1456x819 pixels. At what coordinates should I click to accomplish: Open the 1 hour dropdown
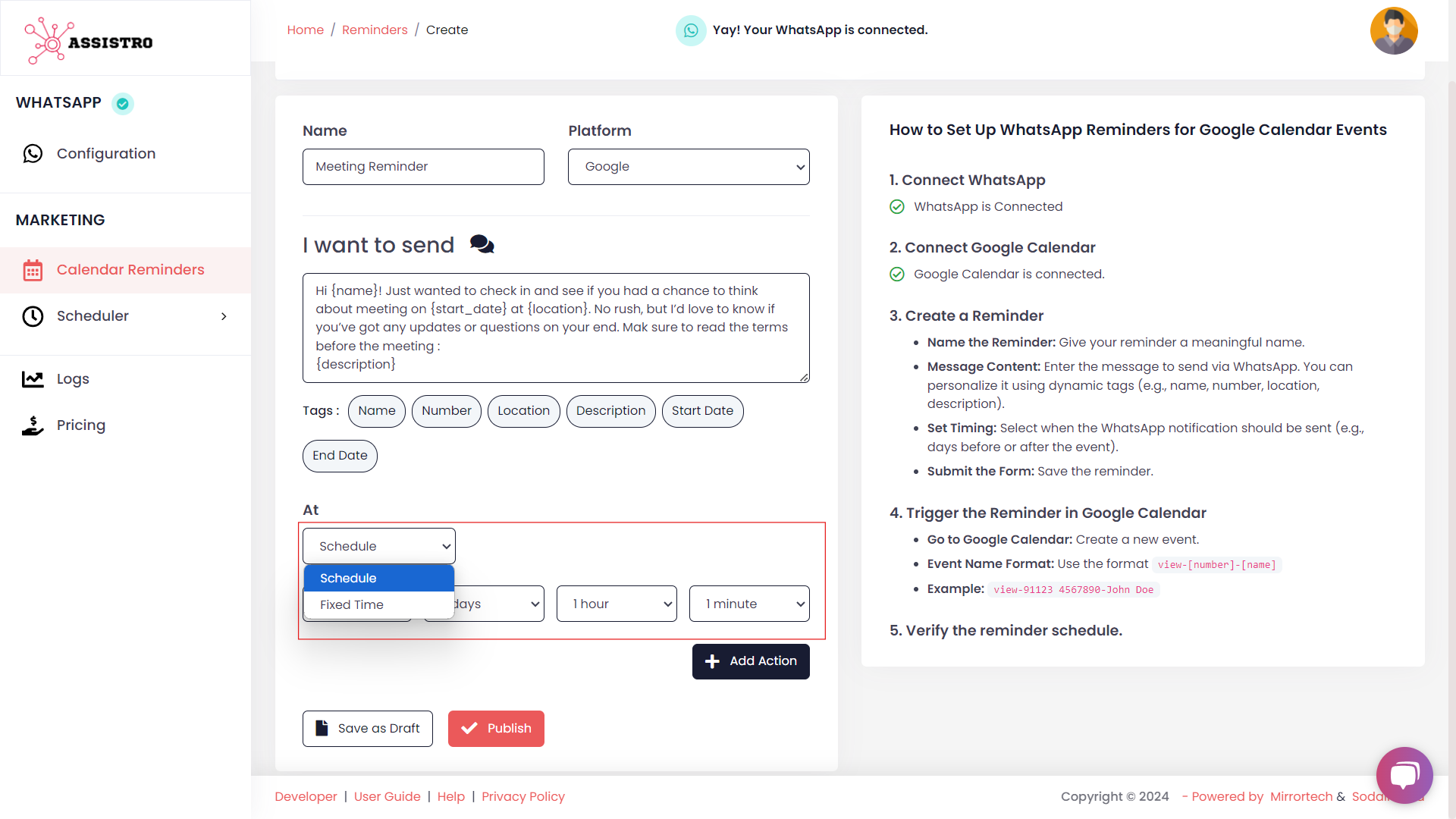tap(617, 604)
